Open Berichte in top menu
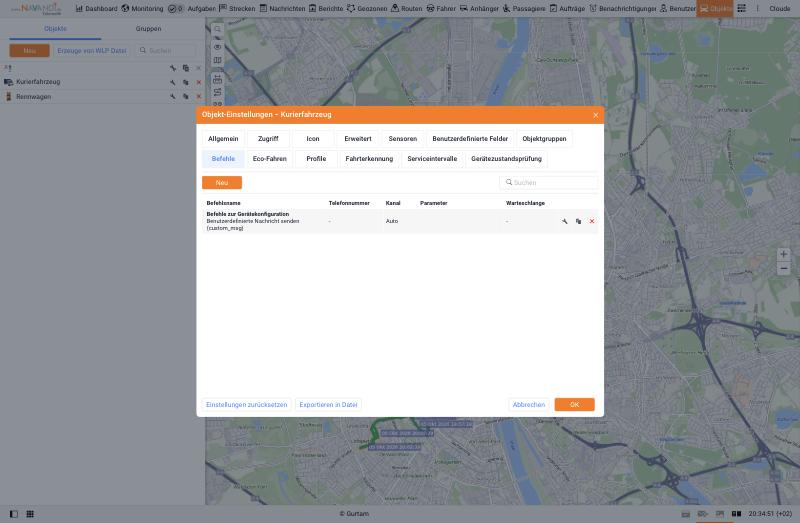This screenshot has width=800, height=523. coord(326,9)
